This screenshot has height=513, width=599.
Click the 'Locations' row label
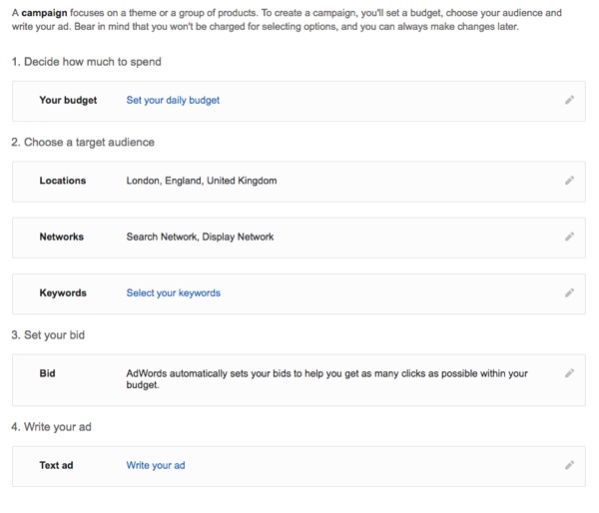pos(63,180)
